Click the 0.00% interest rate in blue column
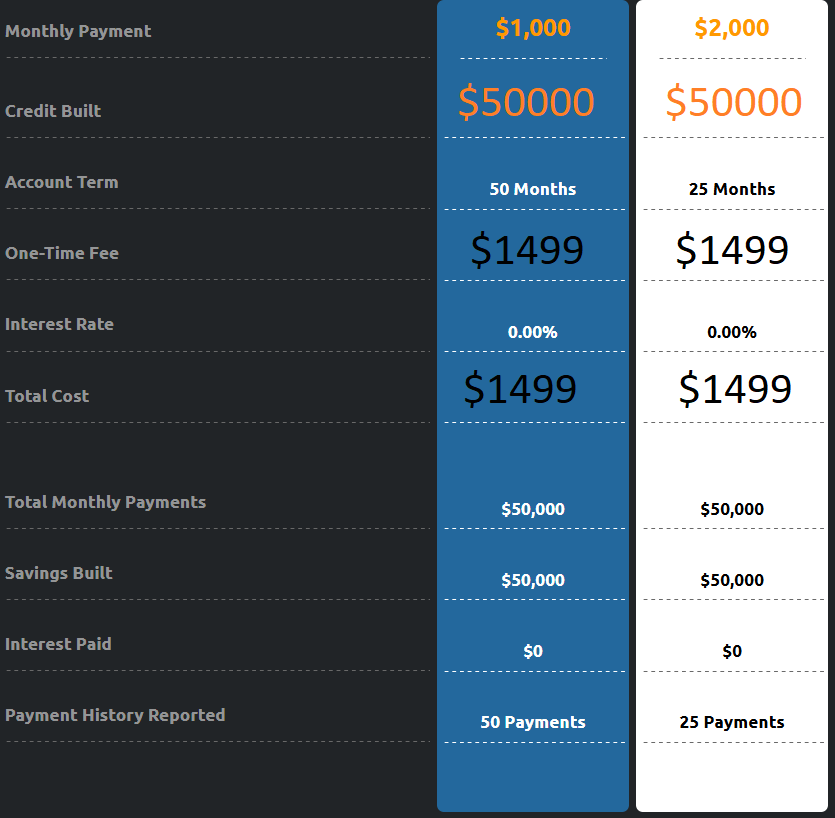 click(533, 332)
